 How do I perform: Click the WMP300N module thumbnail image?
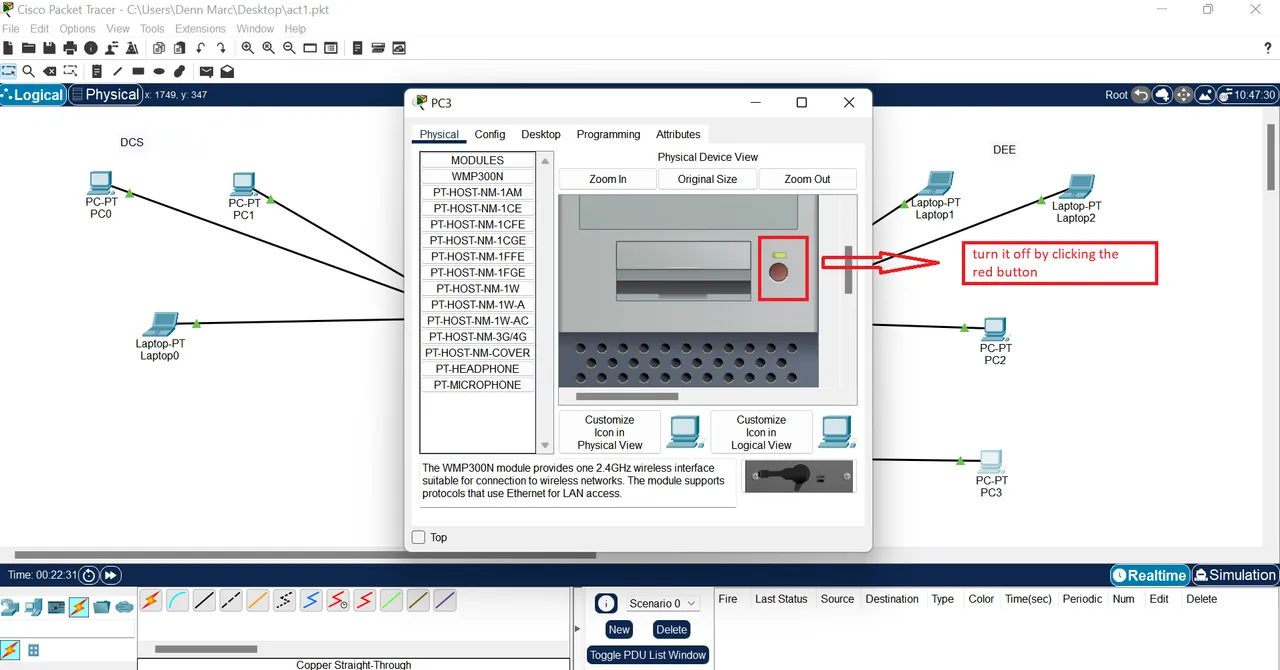point(800,476)
